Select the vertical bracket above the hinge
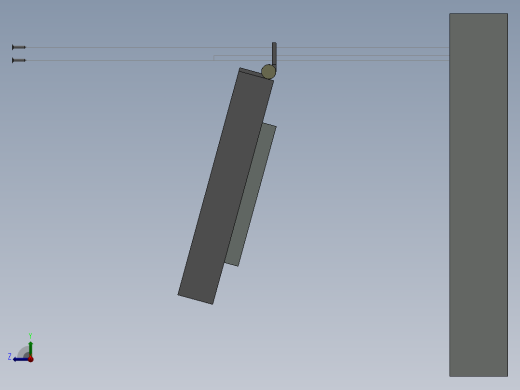 tap(274, 54)
